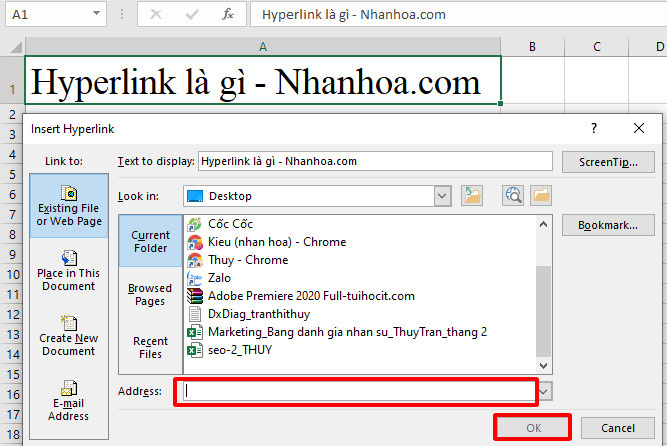
Task: Confirm with the OK button
Action: pos(533,428)
